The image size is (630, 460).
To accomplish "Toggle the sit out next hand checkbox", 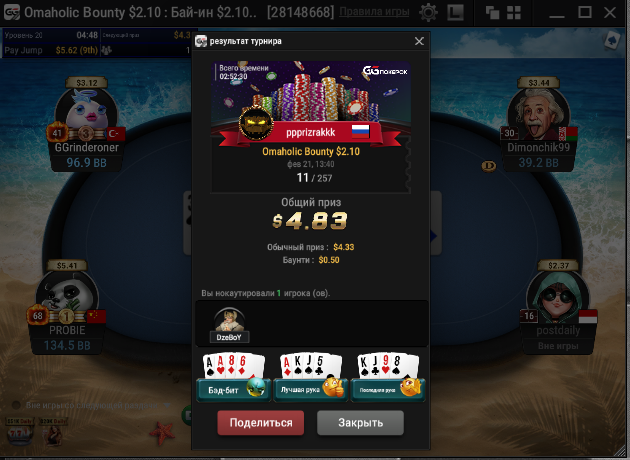I will coord(16,405).
